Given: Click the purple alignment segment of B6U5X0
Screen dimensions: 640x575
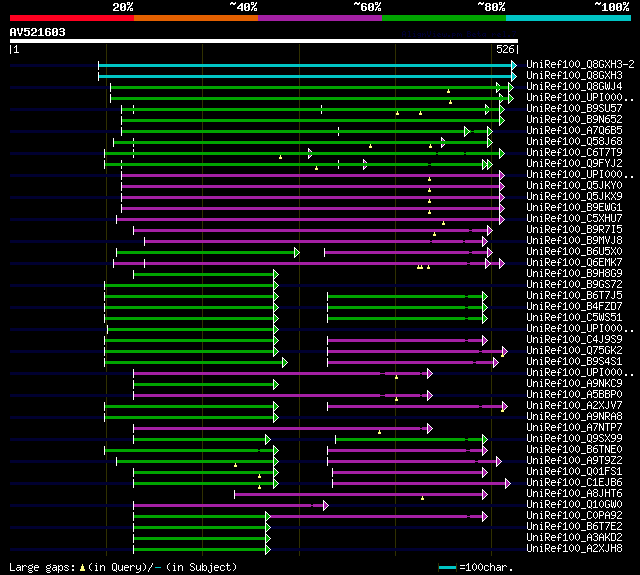Looking at the screenshot, I should [409, 253].
